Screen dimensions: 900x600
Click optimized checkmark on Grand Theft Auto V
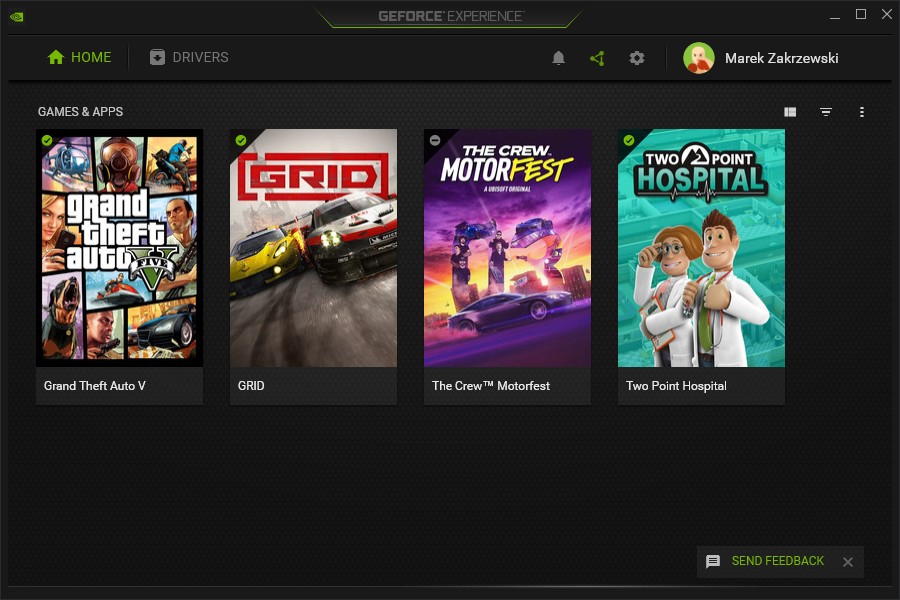point(47,140)
